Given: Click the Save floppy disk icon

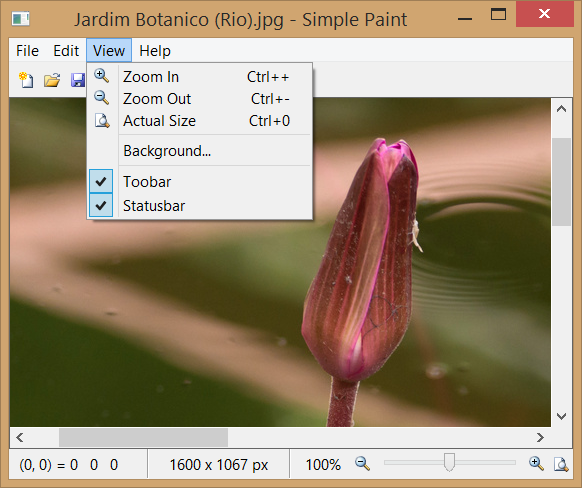Looking at the screenshot, I should click(x=78, y=80).
